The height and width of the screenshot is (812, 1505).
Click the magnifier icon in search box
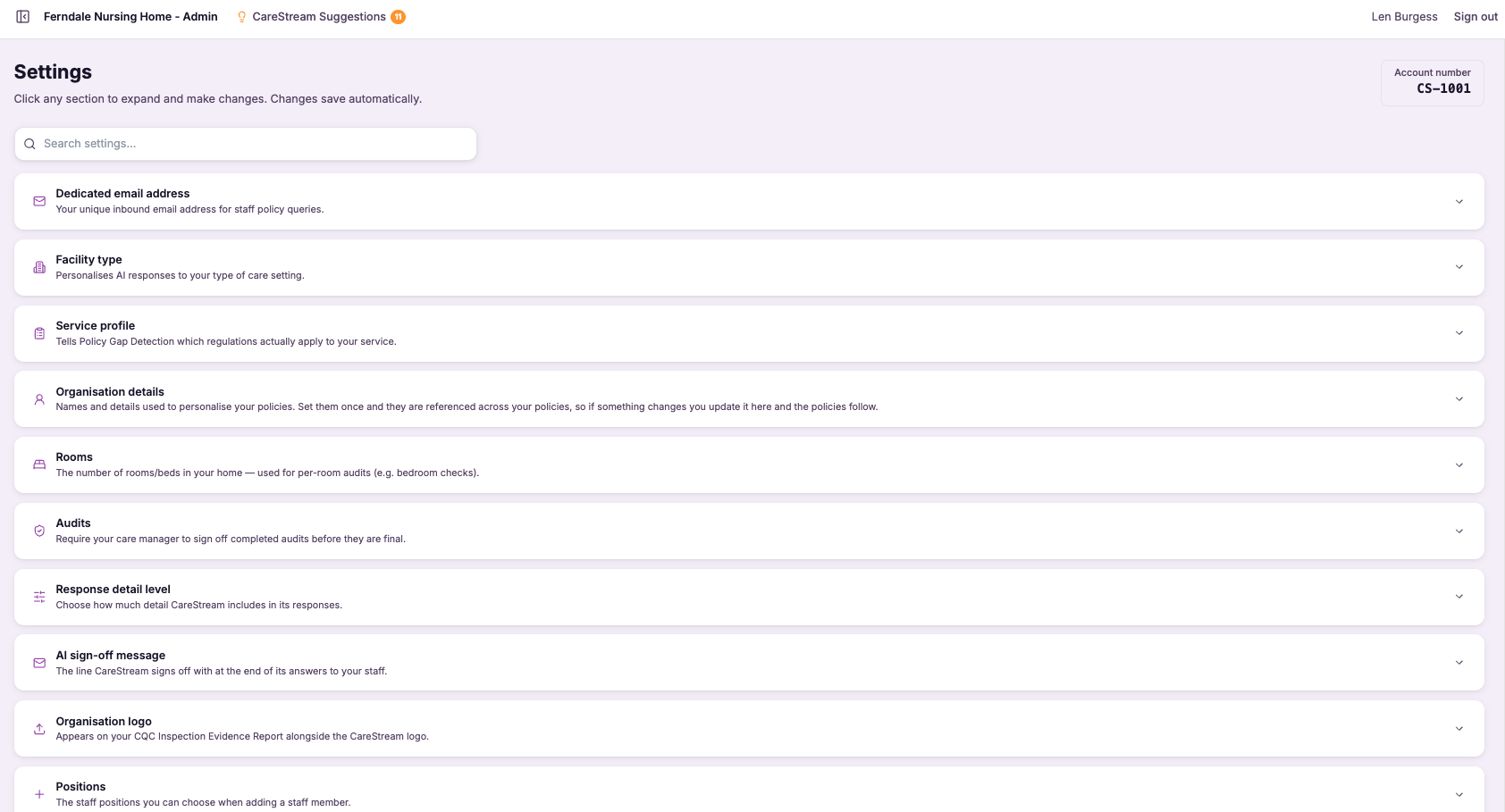tap(29, 144)
